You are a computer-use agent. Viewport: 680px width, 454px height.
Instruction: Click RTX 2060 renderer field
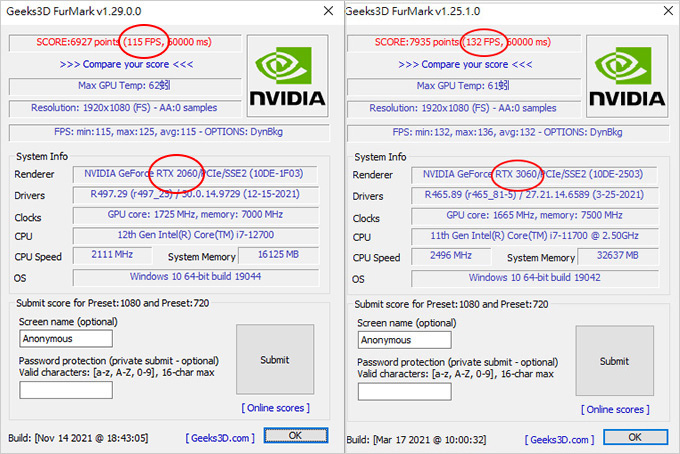pos(195,174)
